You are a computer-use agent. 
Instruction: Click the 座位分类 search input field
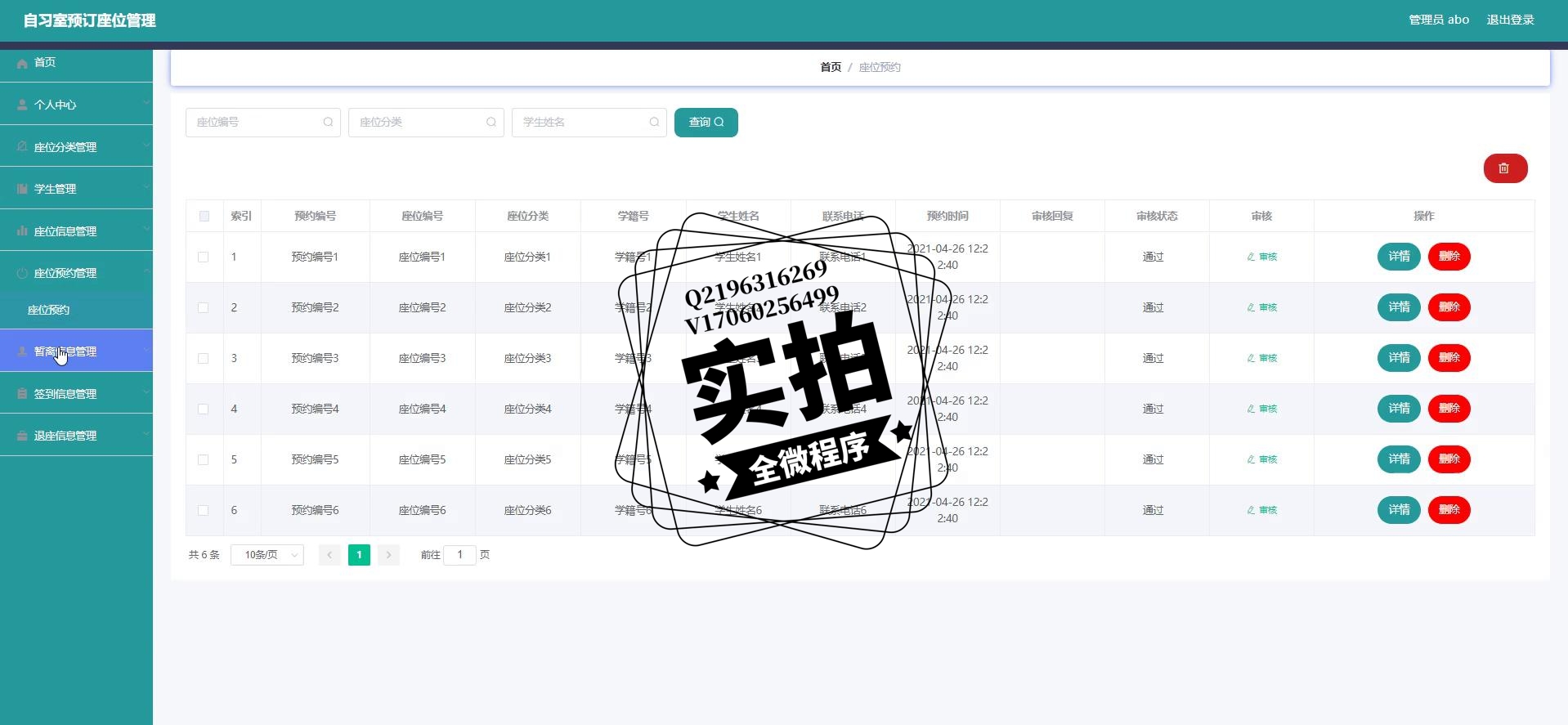(x=426, y=123)
